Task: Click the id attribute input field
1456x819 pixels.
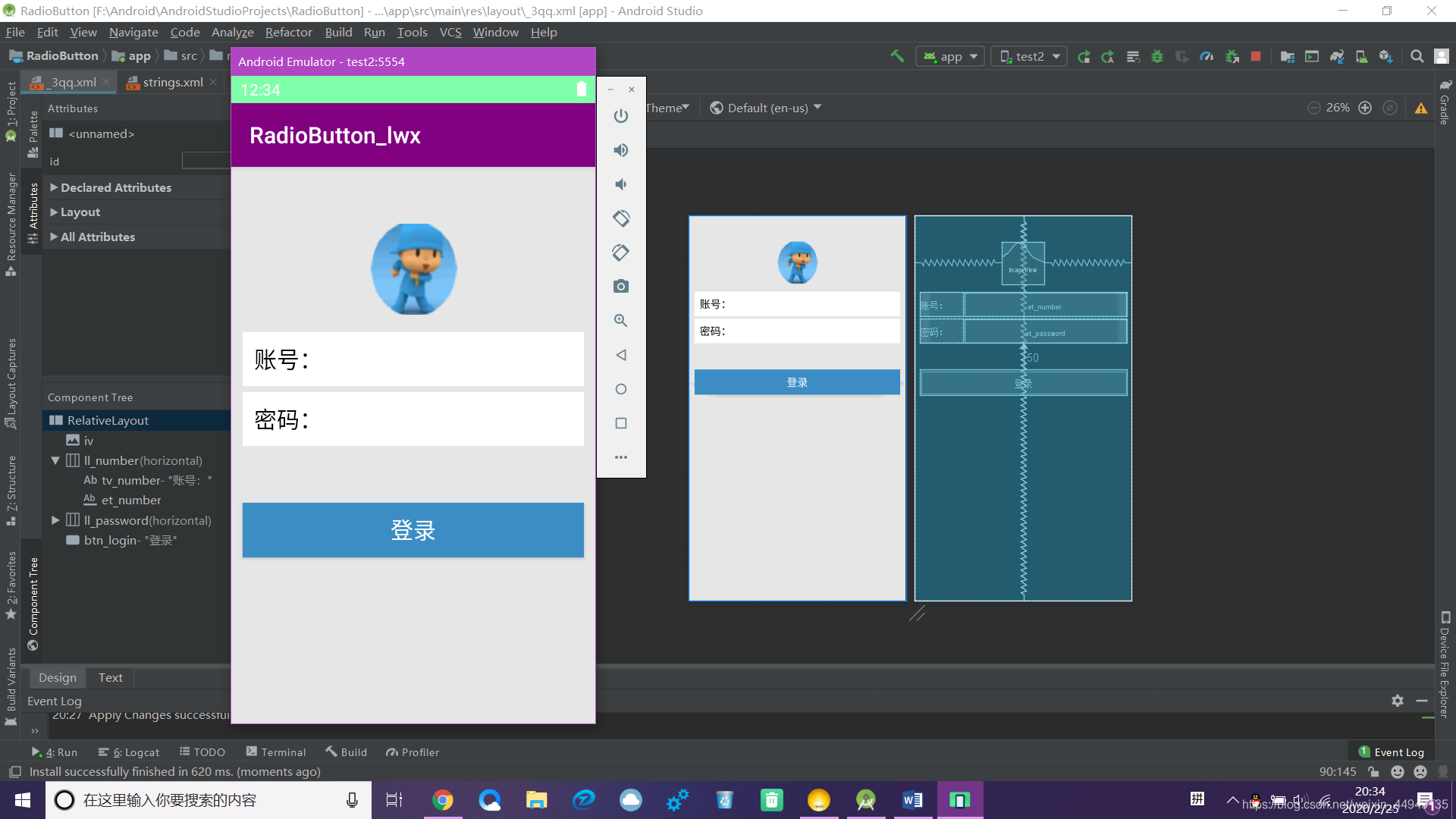Action: point(206,161)
